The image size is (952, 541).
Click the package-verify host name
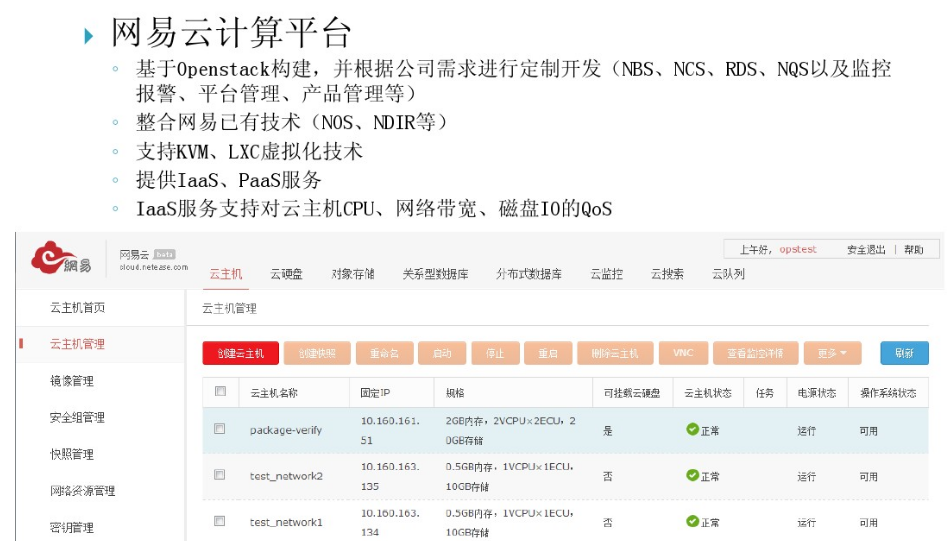coord(286,430)
